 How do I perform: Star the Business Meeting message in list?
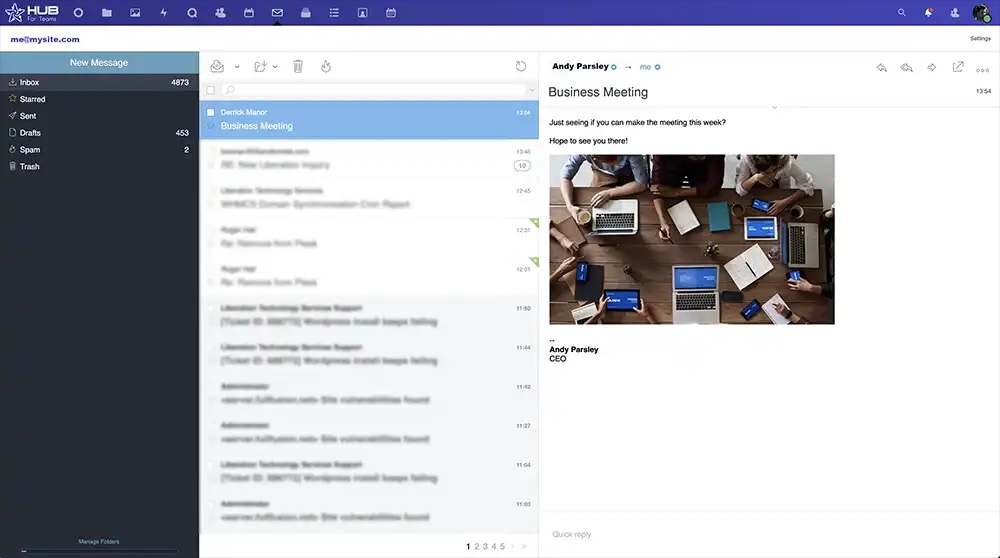[x=211, y=127]
